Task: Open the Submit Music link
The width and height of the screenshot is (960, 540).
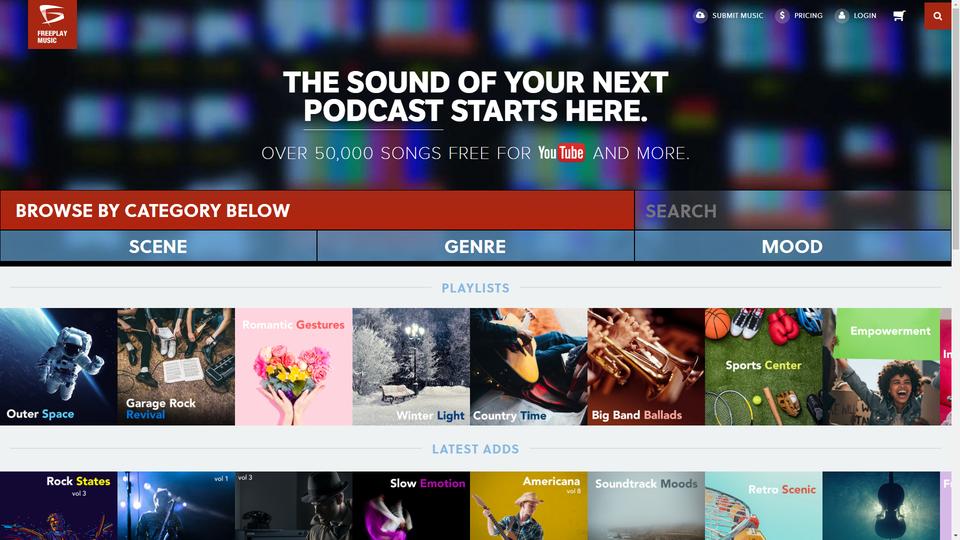Action: click(x=737, y=15)
